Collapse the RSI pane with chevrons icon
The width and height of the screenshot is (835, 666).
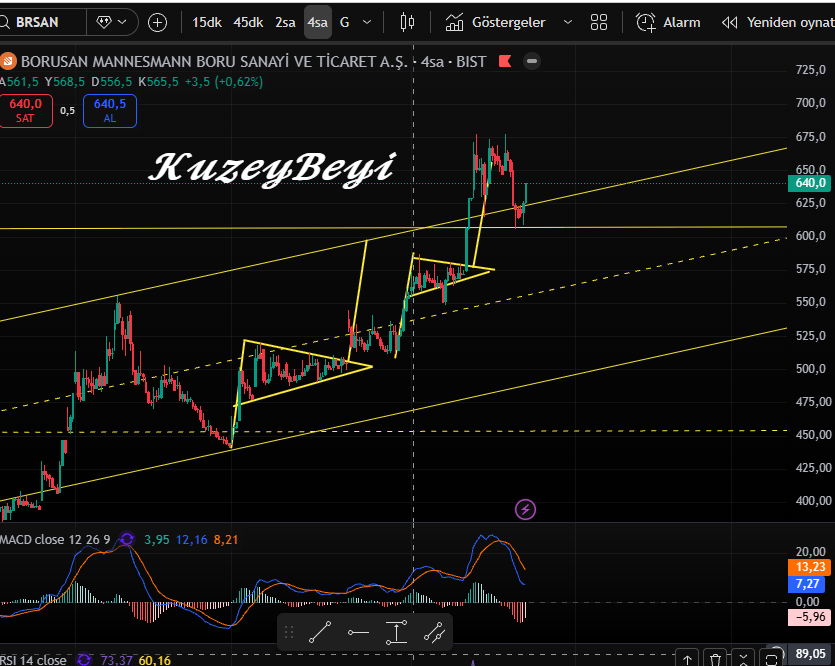[743, 659]
